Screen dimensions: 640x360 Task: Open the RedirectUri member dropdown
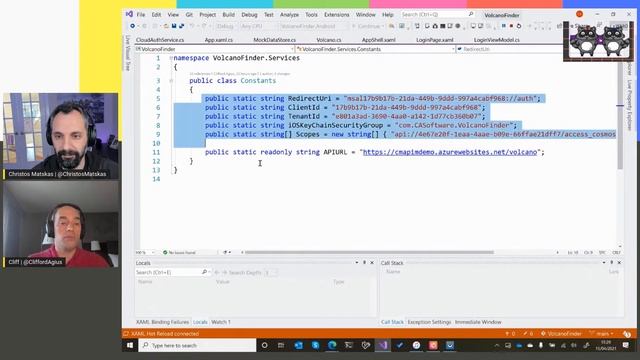(x=509, y=49)
